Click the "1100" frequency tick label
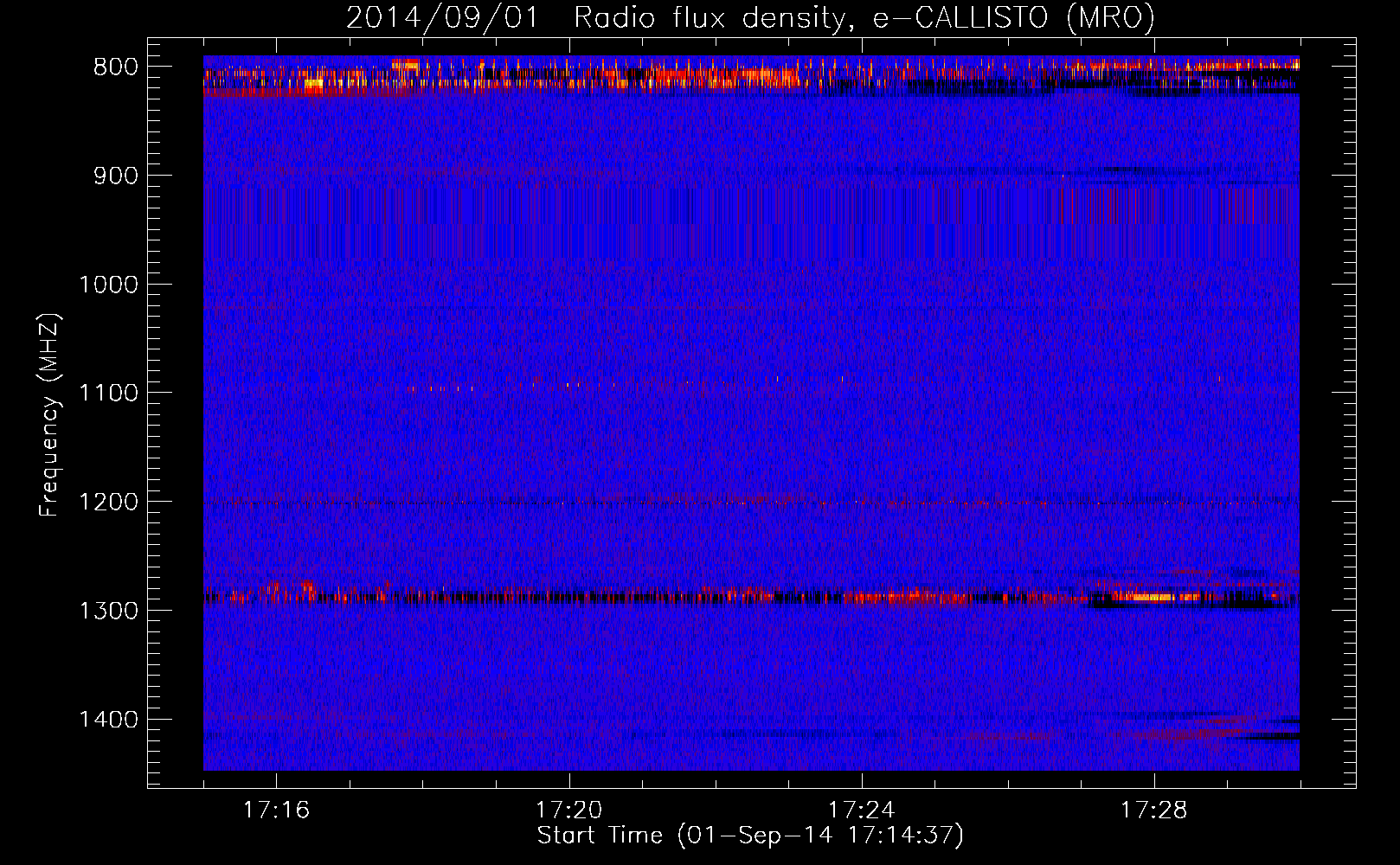Viewport: 1400px width, 865px height. point(108,394)
